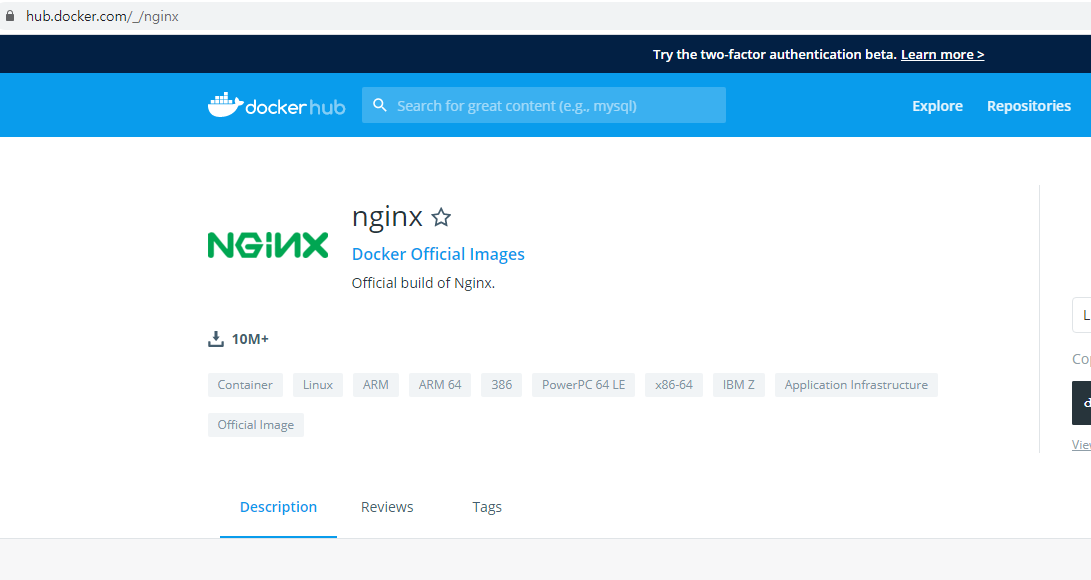The height and width of the screenshot is (580, 1091).
Task: Click the Docker Hub whale logo
Action: click(x=276, y=105)
